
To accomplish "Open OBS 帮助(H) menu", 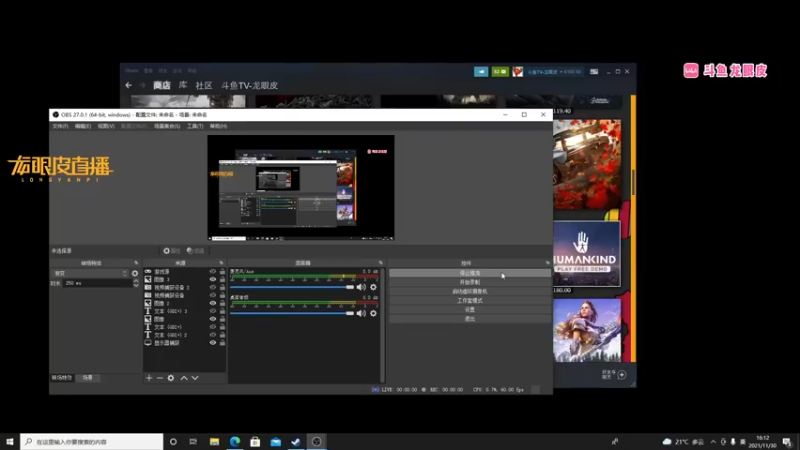I will [x=218, y=126].
